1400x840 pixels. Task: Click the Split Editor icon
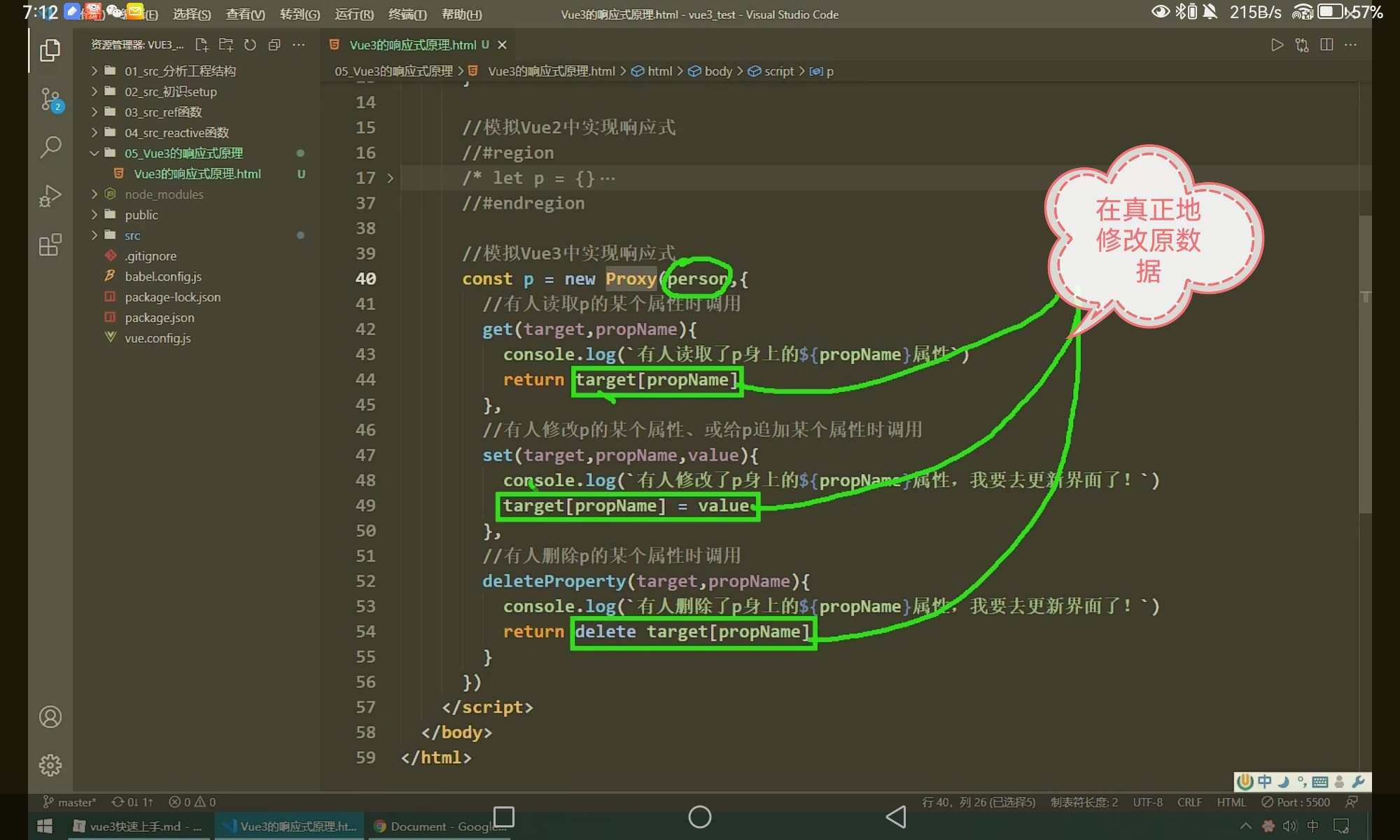(1326, 45)
